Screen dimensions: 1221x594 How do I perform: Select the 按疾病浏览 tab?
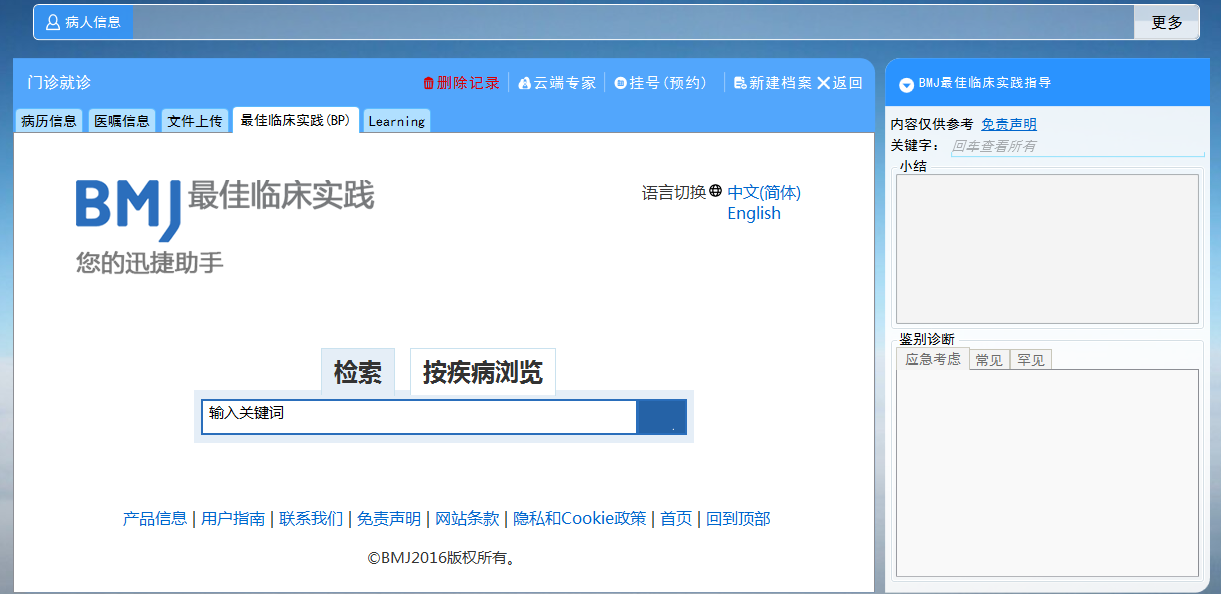click(483, 373)
